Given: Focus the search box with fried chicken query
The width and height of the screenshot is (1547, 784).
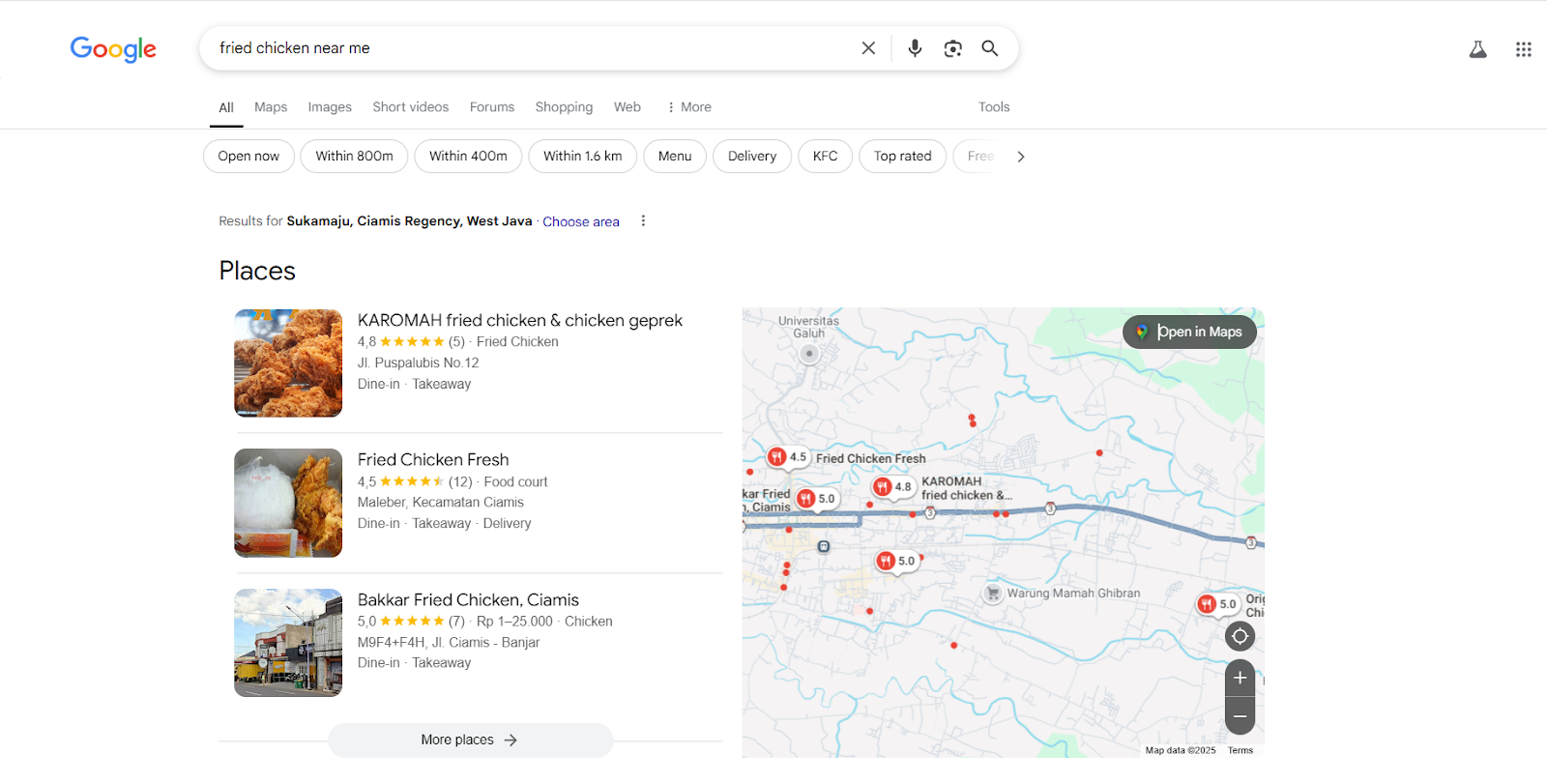Looking at the screenshot, I should click(532, 48).
